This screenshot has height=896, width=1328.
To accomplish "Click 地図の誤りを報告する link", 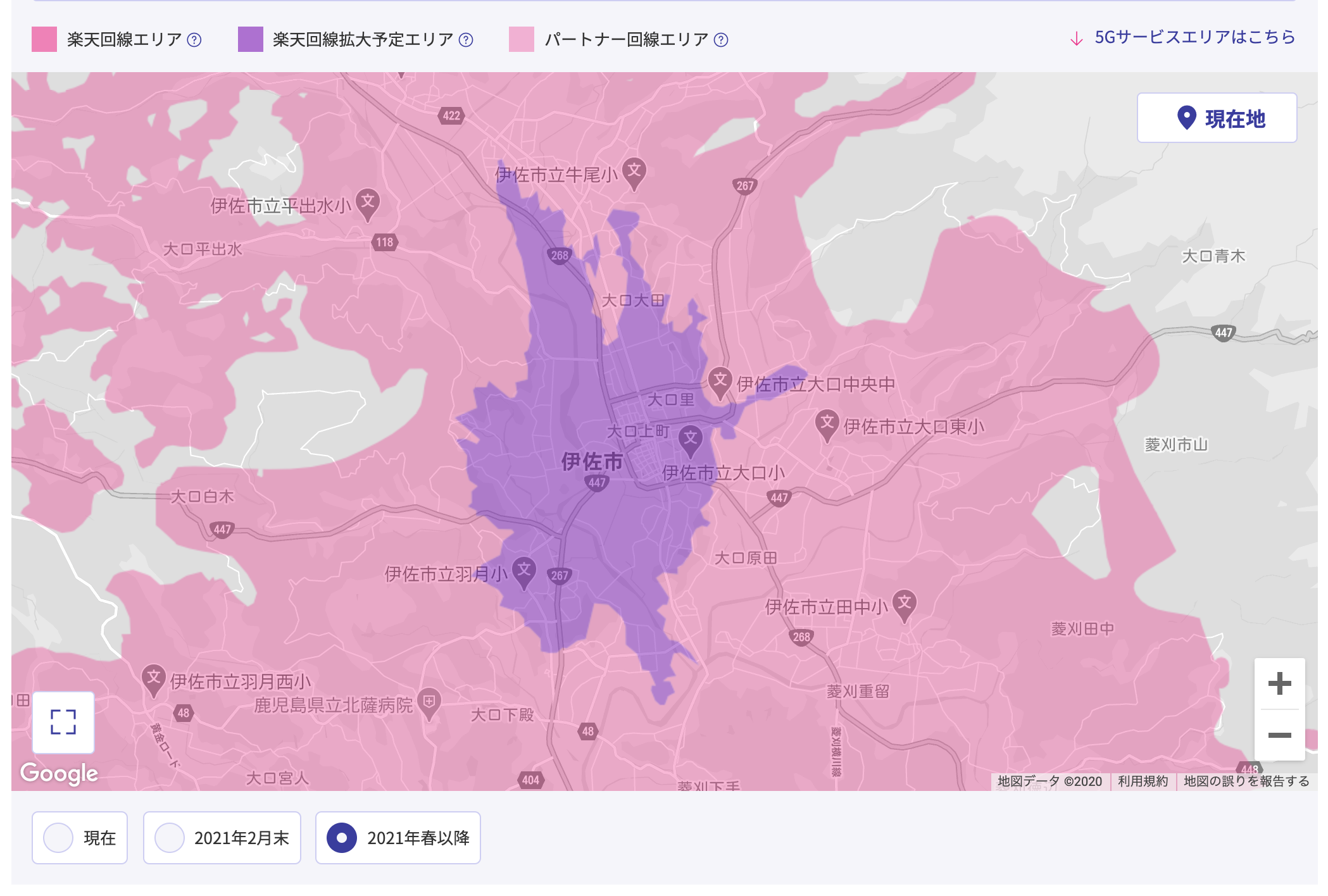I will point(1246,781).
